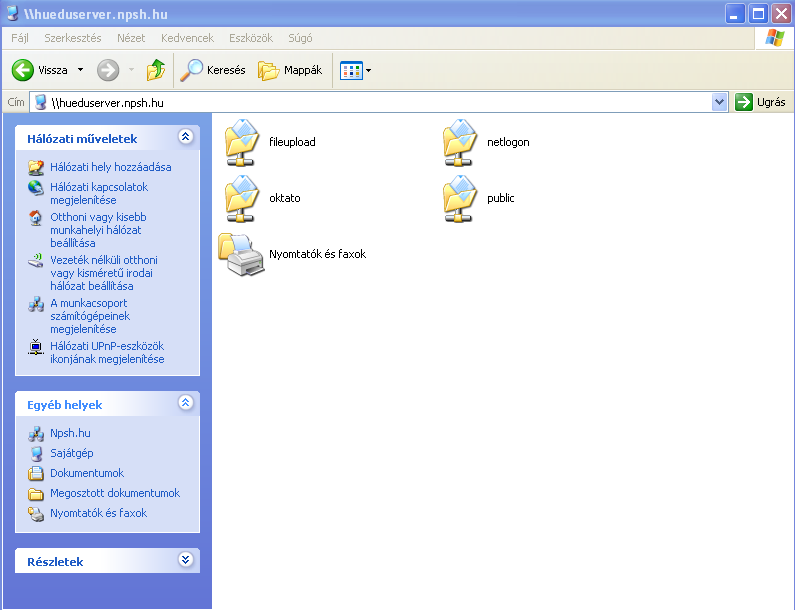This screenshot has height=610, width=795.
Task: Expand the address bar dropdown
Action: [x=719, y=102]
